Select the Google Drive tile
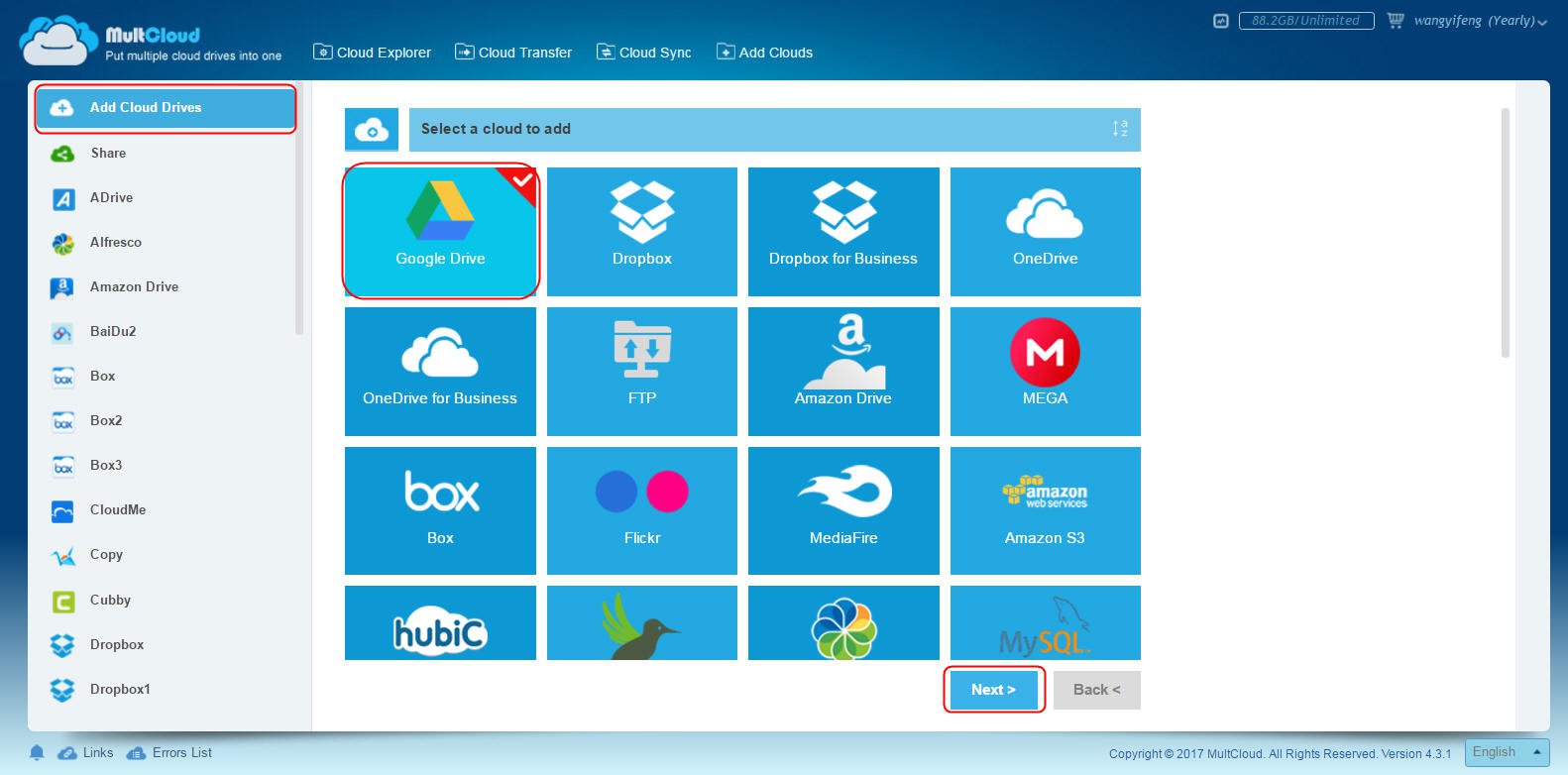The width and height of the screenshot is (1568, 775). pyautogui.click(x=440, y=232)
